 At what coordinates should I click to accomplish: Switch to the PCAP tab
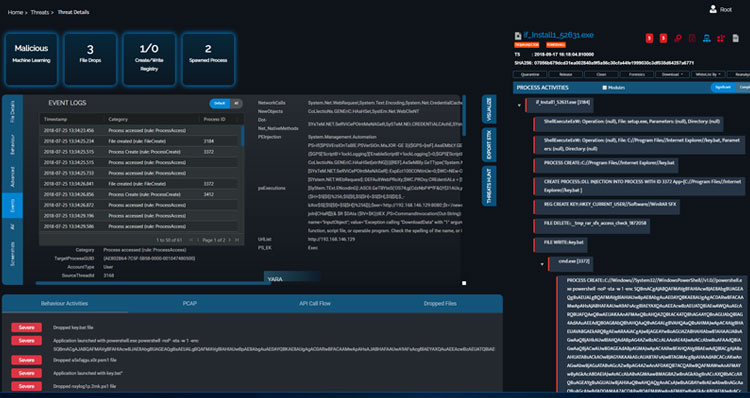pos(190,304)
